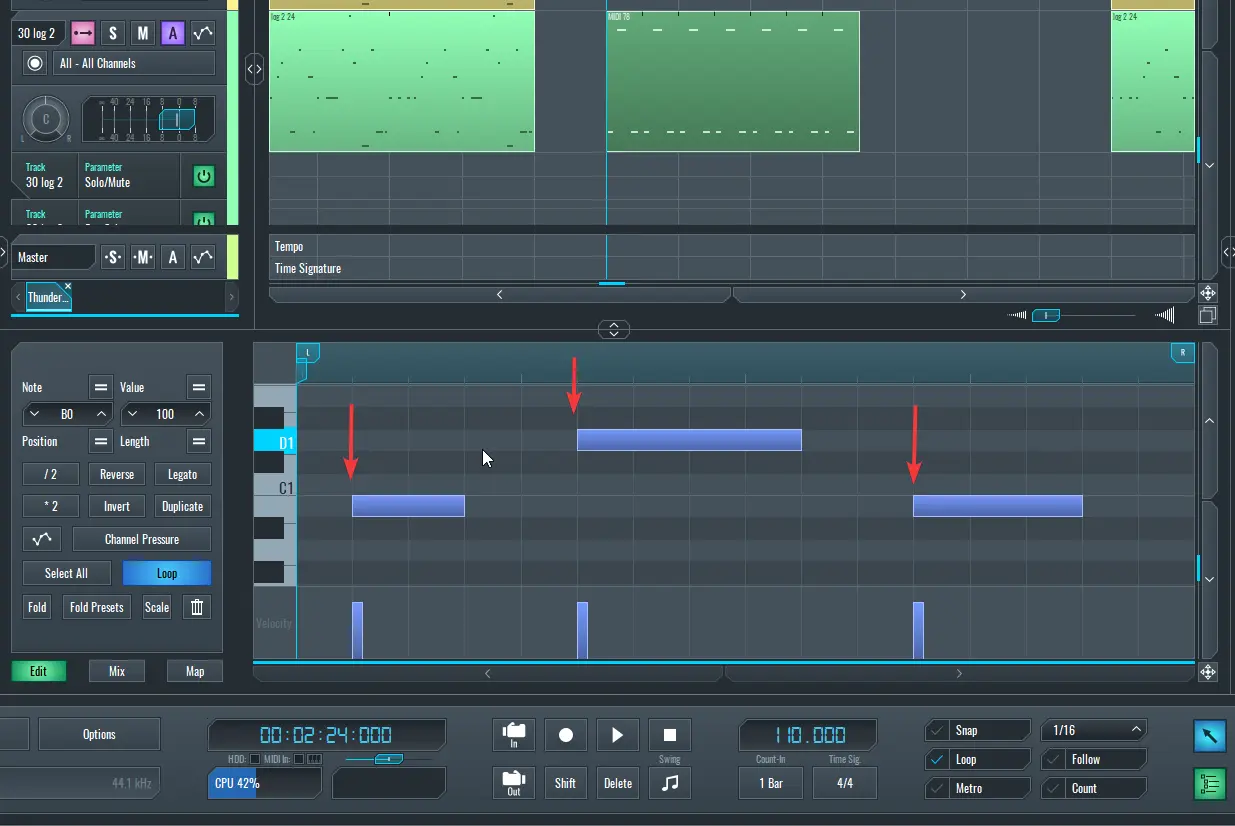Image resolution: width=1235 pixels, height=826 pixels.
Task: Select the D1 note in the piano roll
Action: 689,440
